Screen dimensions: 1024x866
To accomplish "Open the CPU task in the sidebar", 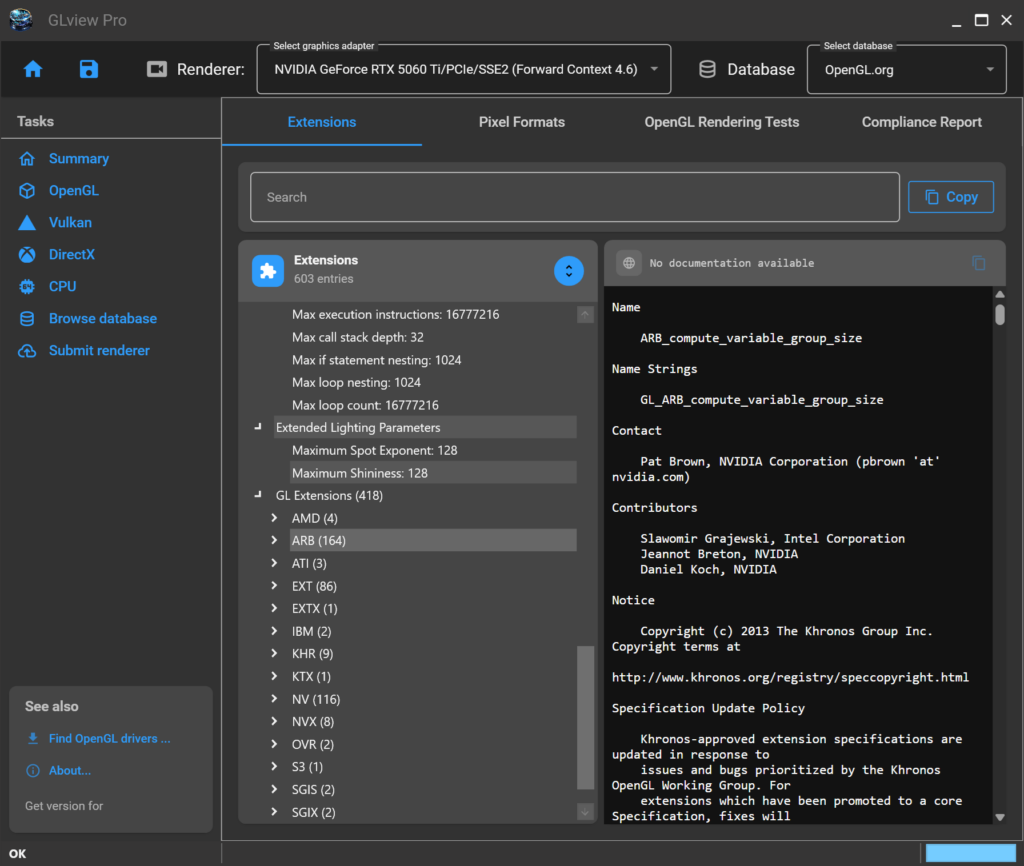I will tap(62, 286).
